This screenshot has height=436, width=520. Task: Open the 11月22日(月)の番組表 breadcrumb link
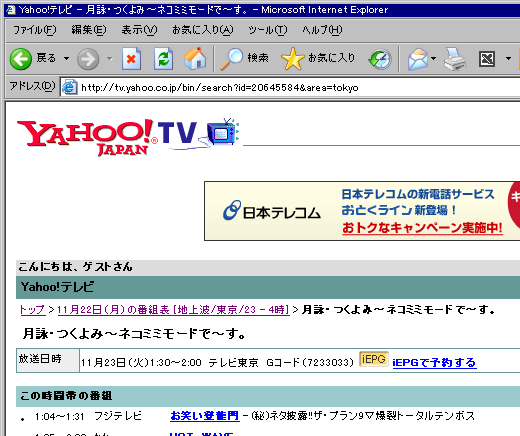tap(173, 310)
